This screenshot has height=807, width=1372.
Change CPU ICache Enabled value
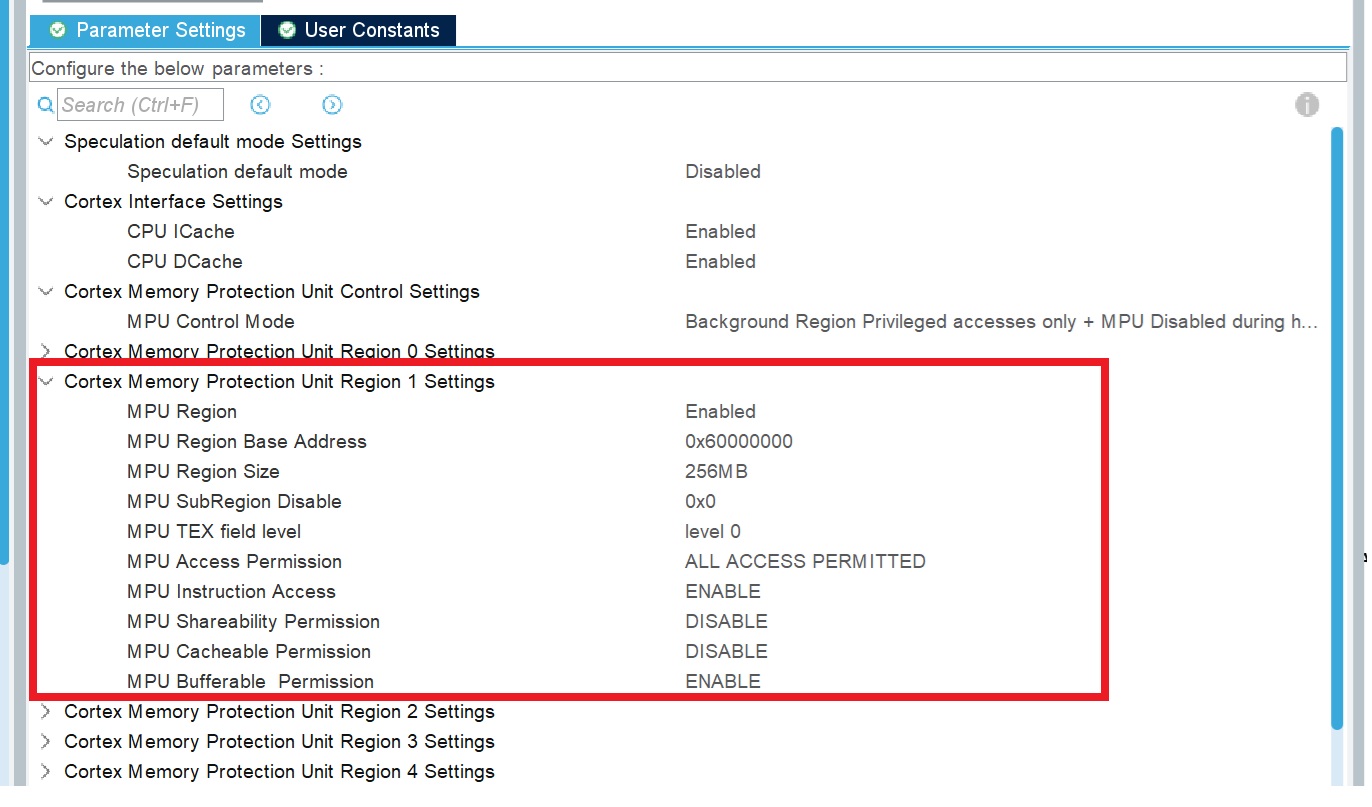[720, 231]
